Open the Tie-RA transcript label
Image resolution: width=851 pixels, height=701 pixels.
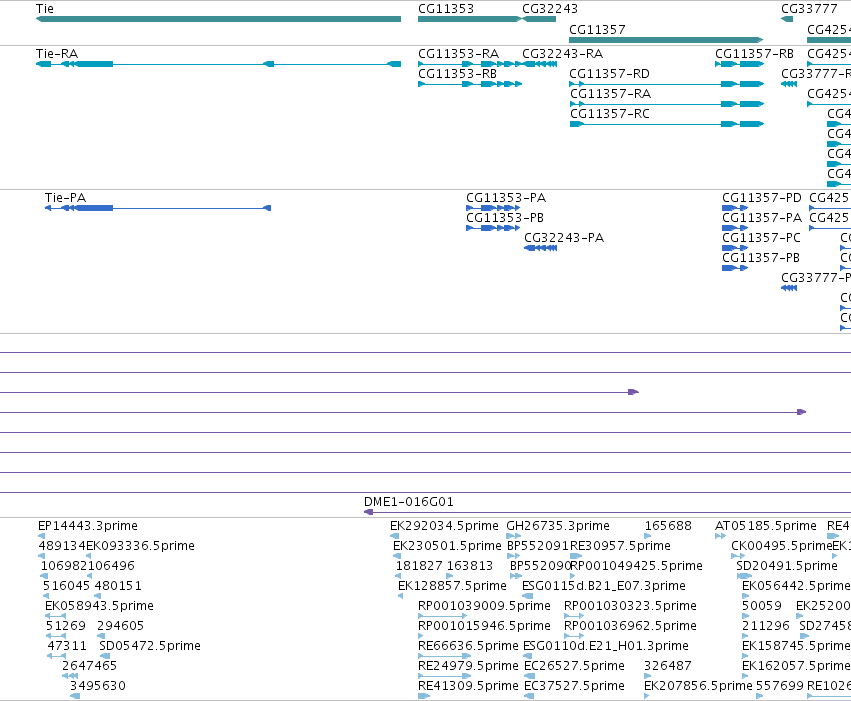pyautogui.click(x=57, y=54)
